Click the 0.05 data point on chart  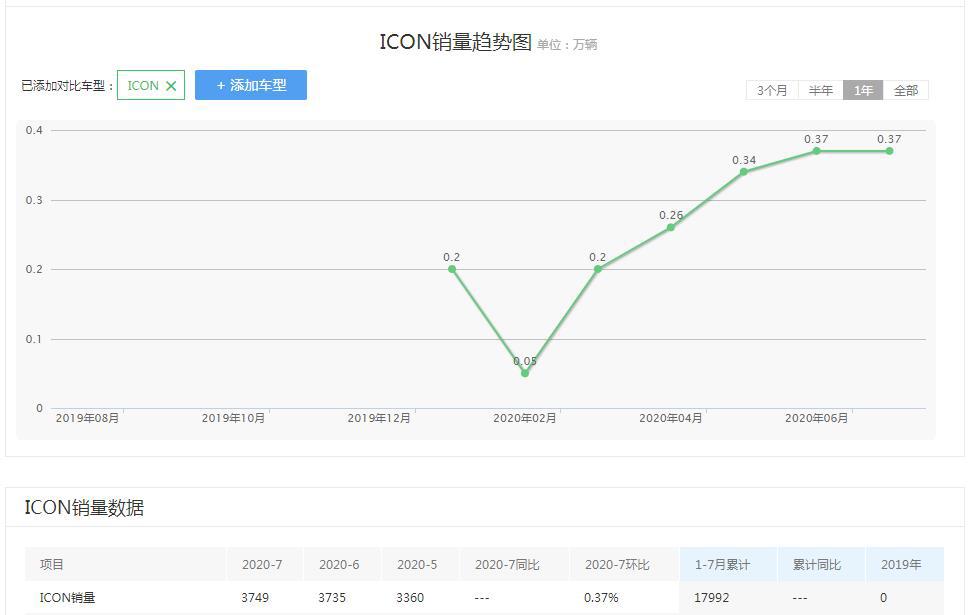pos(525,373)
